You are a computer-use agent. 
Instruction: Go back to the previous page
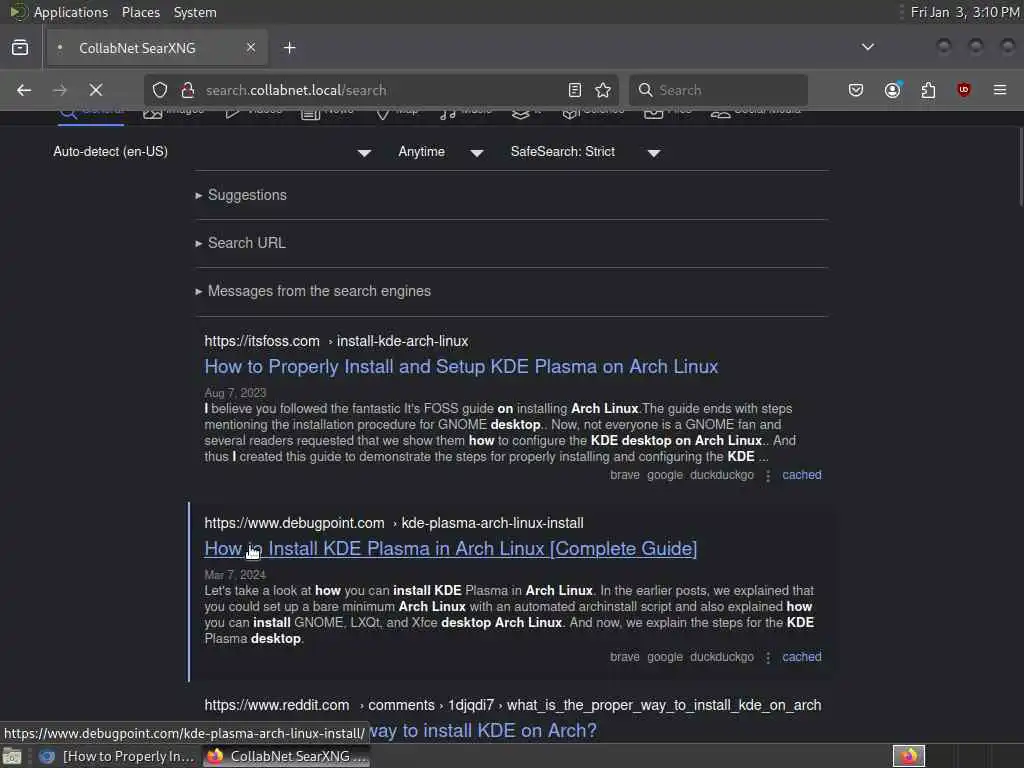pyautogui.click(x=24, y=90)
